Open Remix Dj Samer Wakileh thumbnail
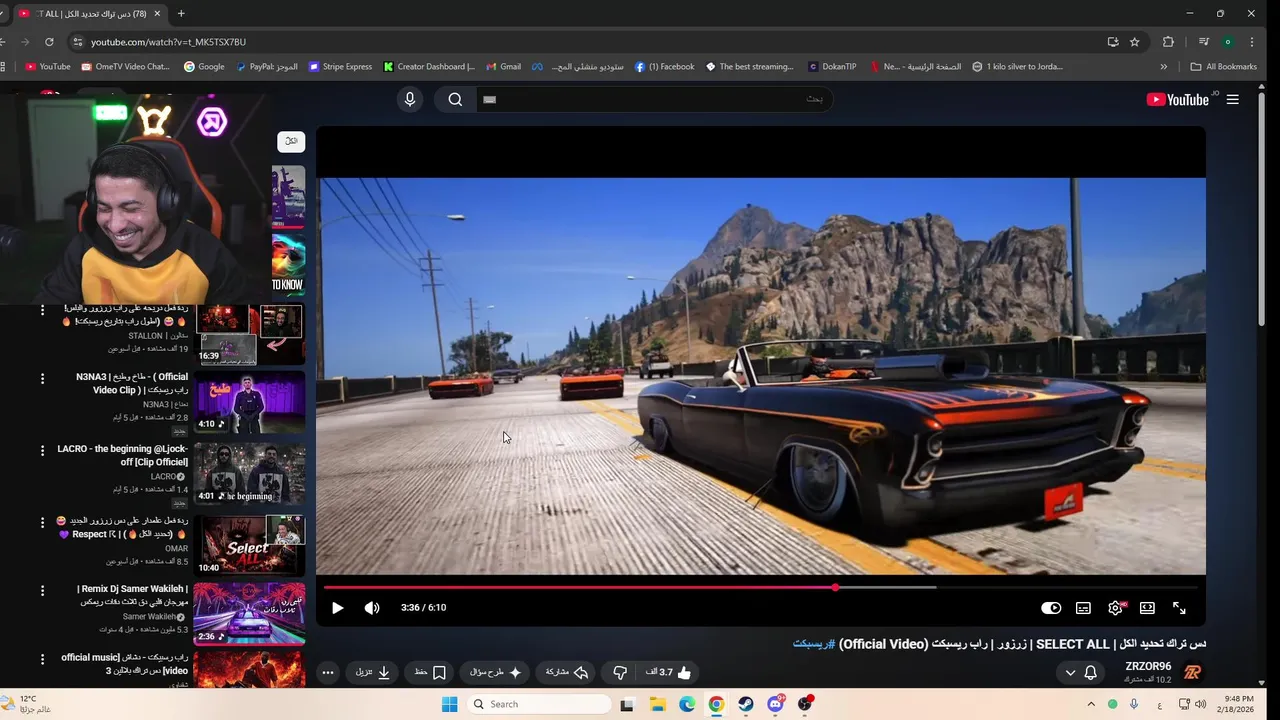Screen dimensions: 1280x720 tap(250, 615)
